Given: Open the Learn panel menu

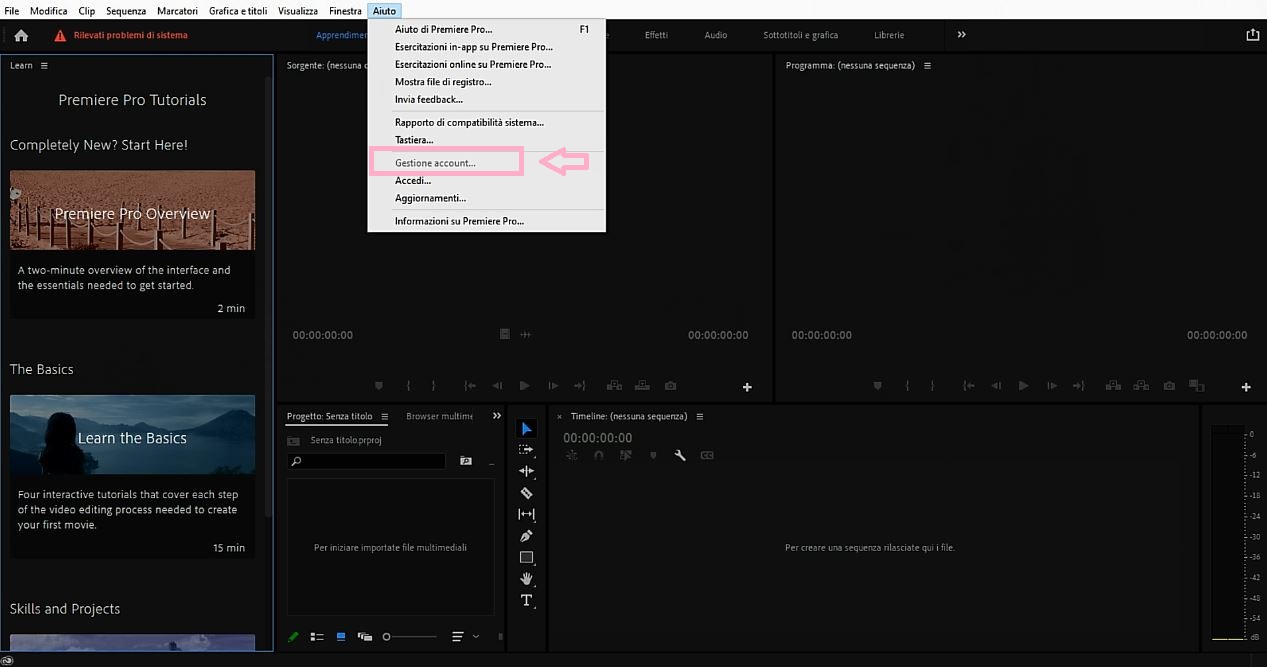Looking at the screenshot, I should point(44,65).
